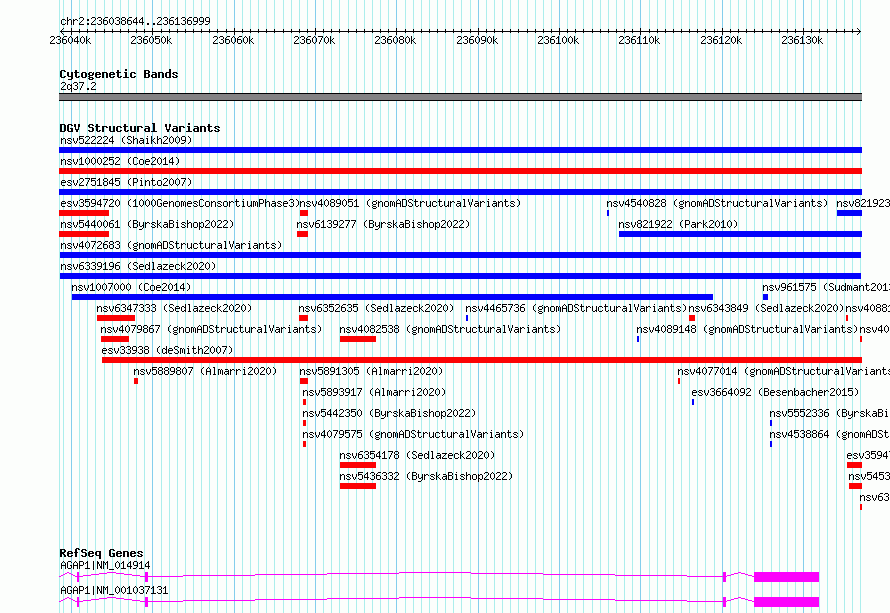Viewport: 890px width, 613px height.
Task: Click the nsv4082538 red variant bar
Action: (358, 339)
